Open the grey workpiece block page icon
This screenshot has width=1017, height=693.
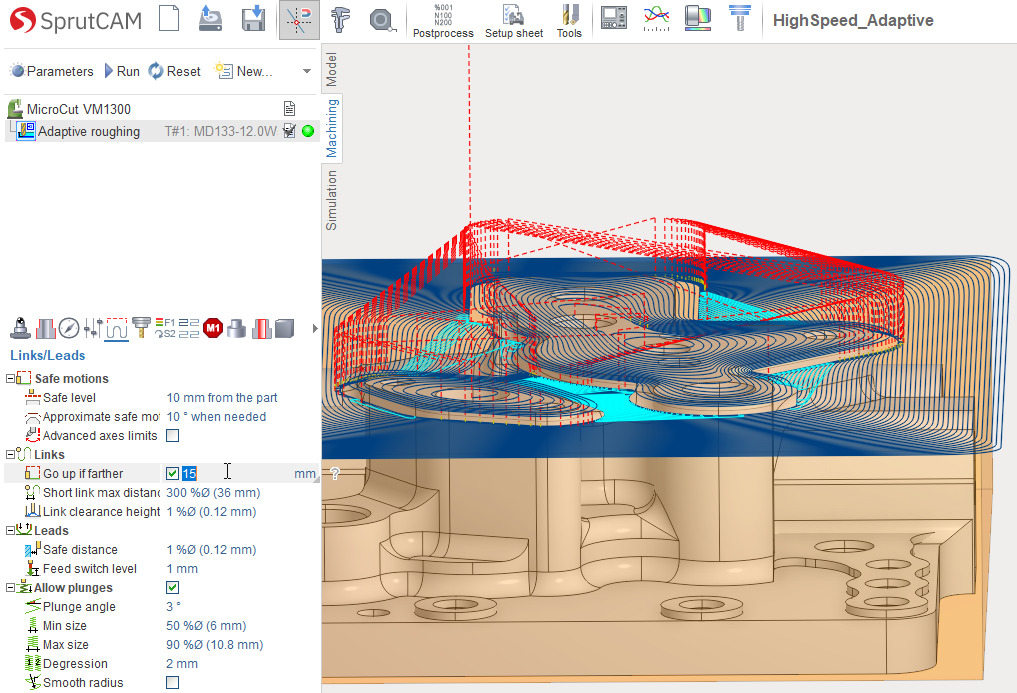pyautogui.click(x=284, y=328)
